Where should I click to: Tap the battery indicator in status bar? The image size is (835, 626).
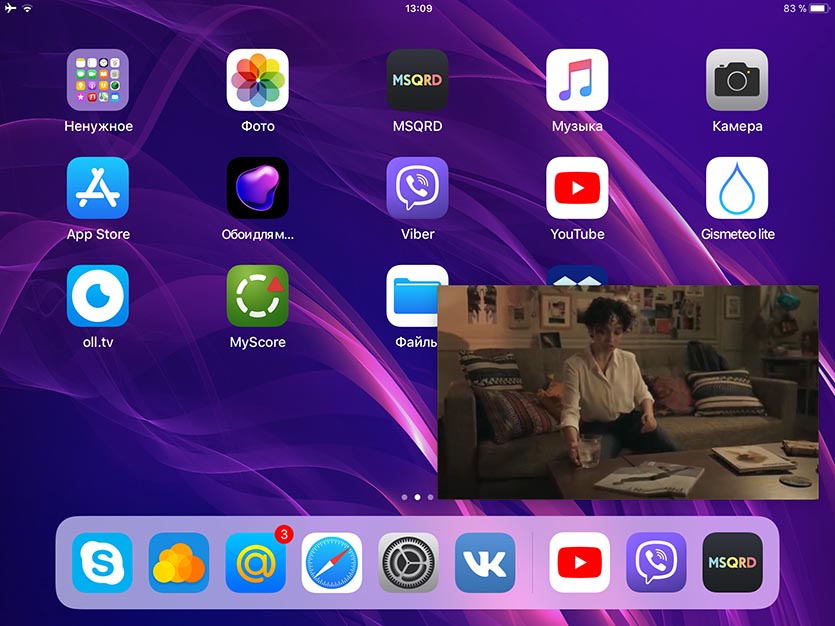819,8
